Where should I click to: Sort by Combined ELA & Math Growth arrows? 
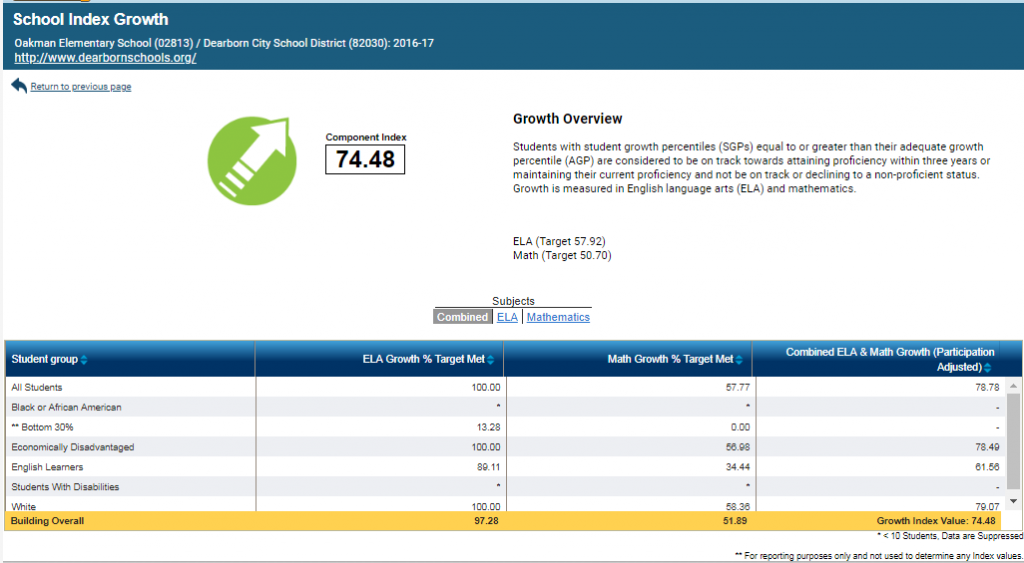[x=987, y=368]
